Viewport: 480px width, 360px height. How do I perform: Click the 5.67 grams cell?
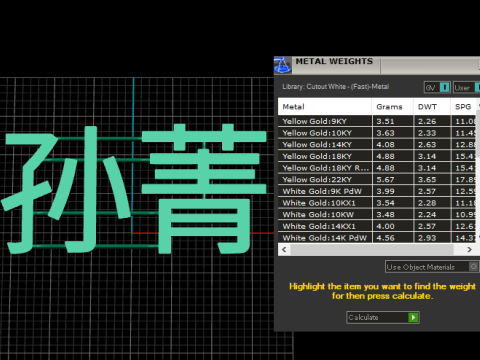393,180
